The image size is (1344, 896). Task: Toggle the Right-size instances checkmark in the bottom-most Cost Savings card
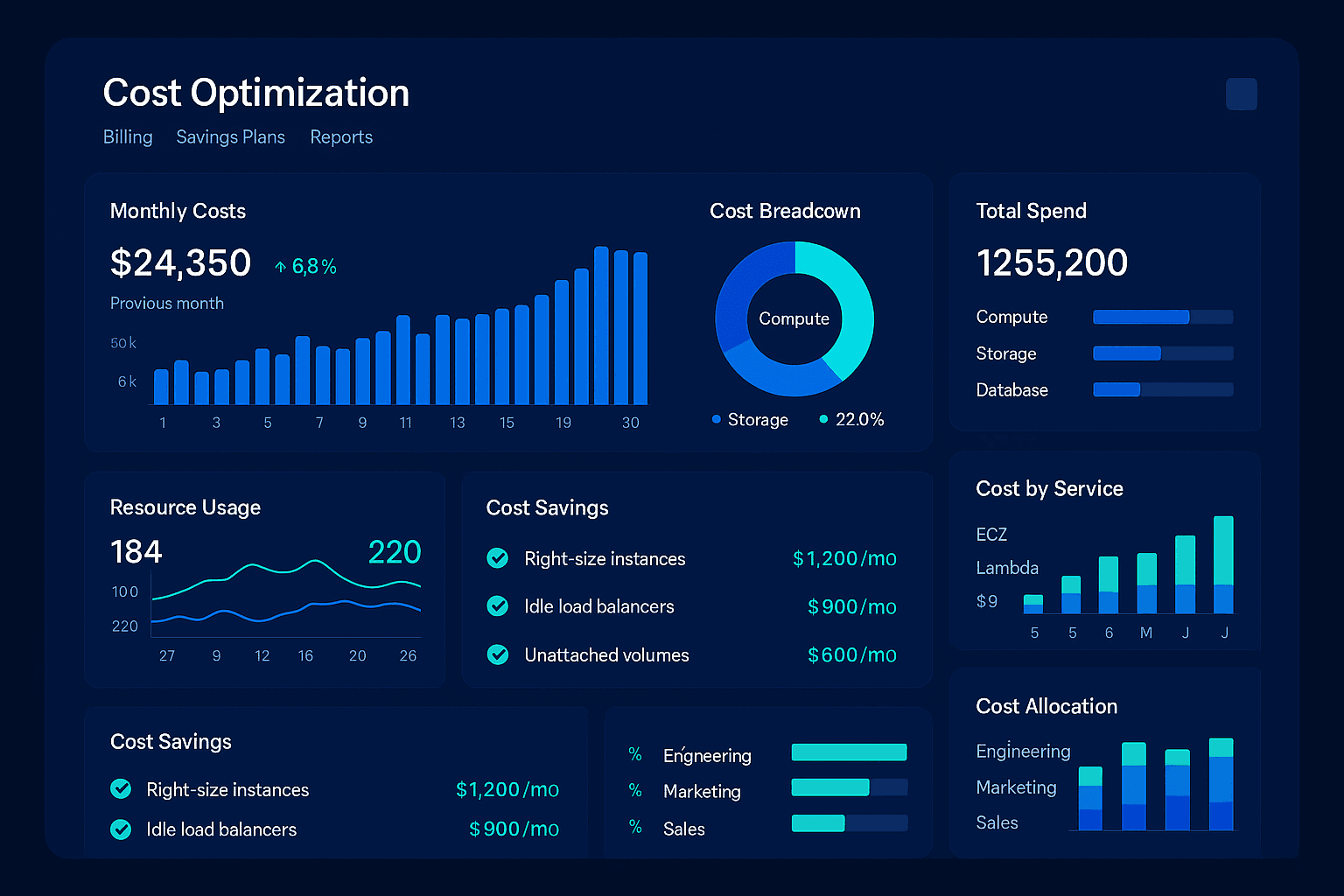(x=122, y=789)
